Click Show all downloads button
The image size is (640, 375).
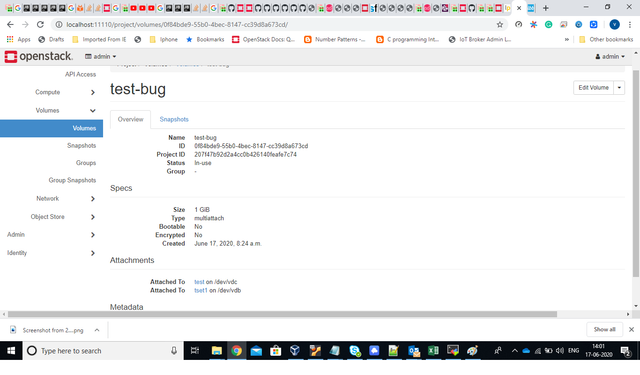[604, 329]
